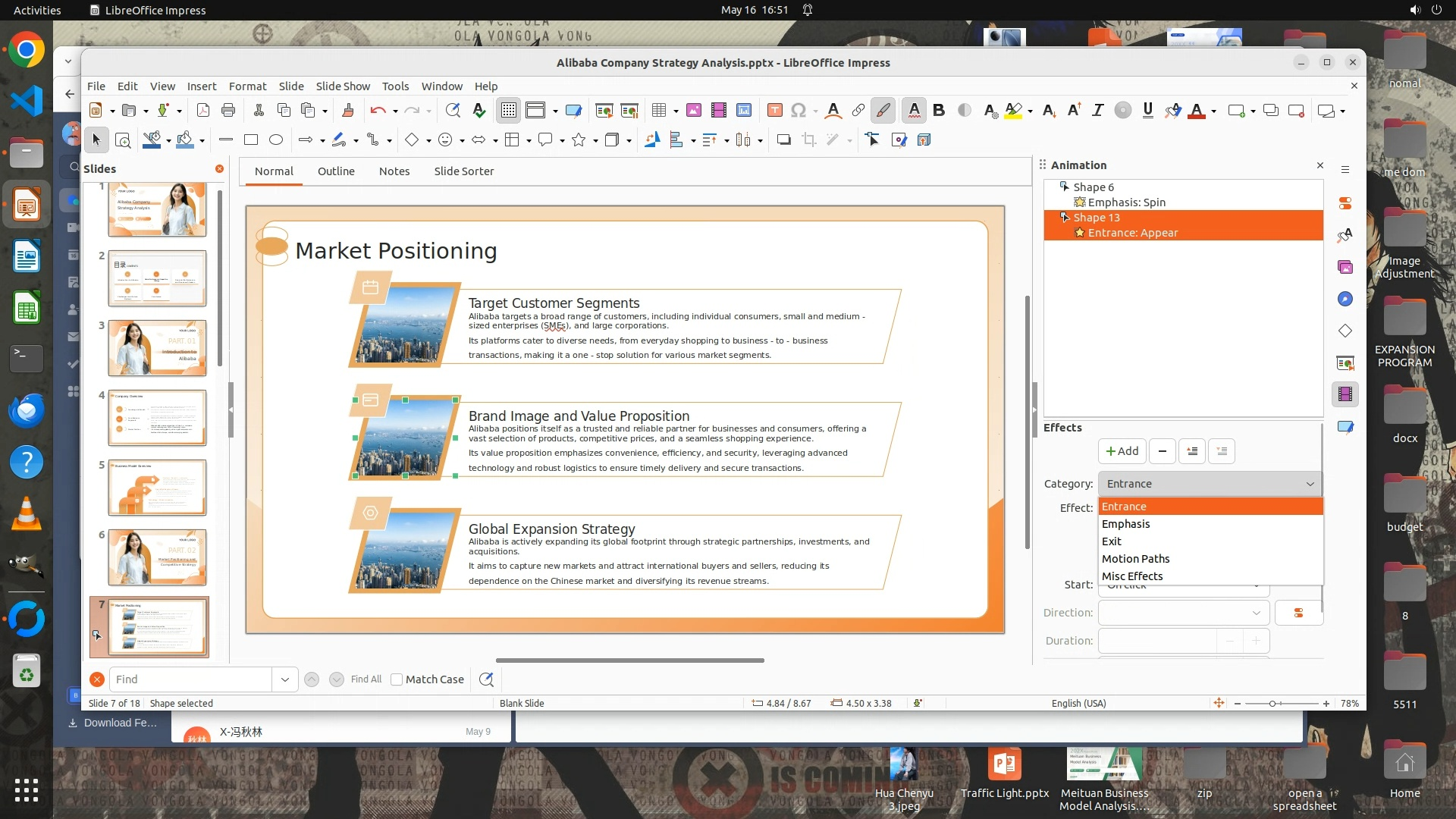The width and height of the screenshot is (1456, 819).
Task: Click the Clone Formatting paintbrush icon
Action: point(348,111)
